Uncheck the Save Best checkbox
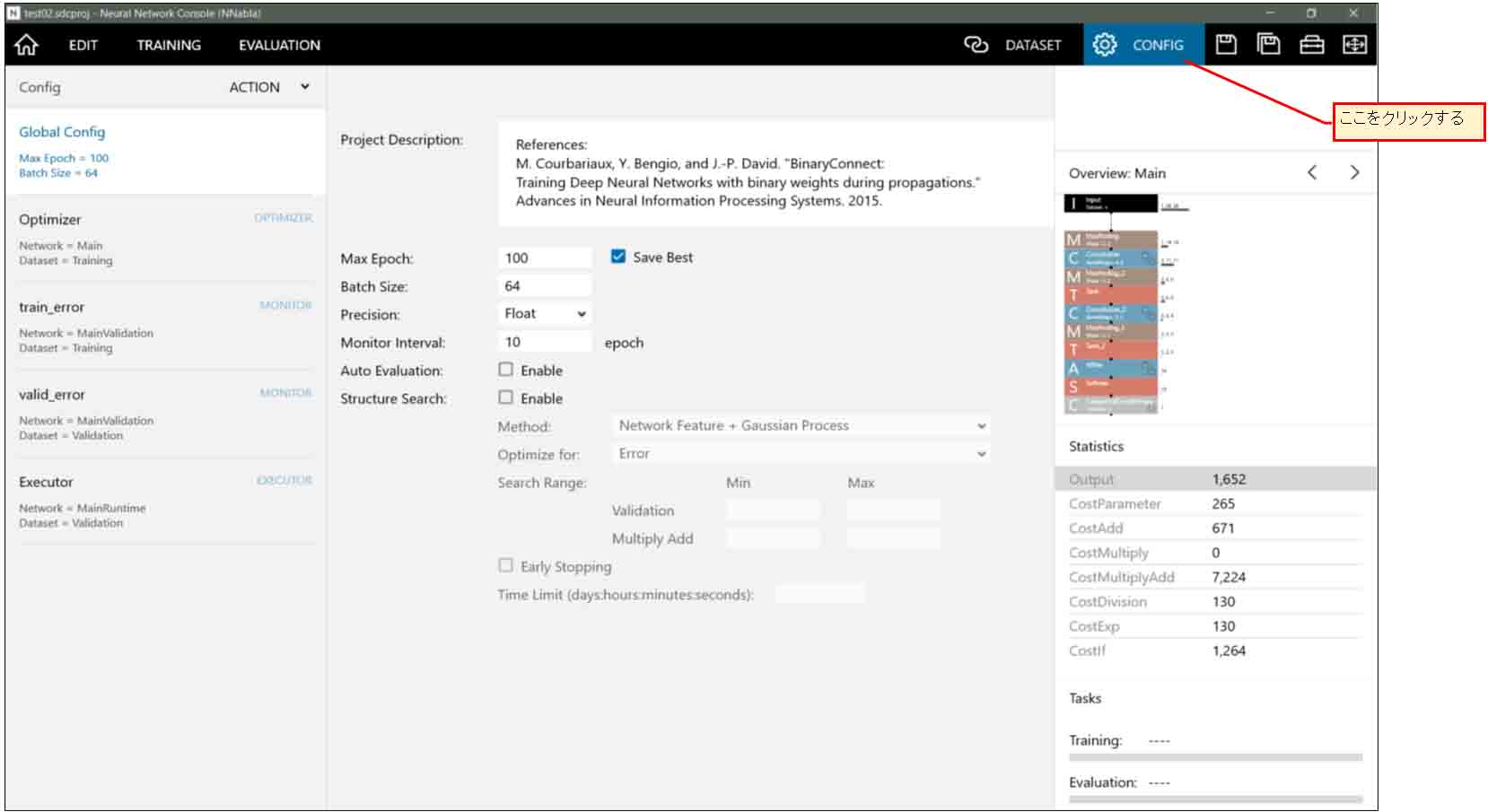Image resolution: width=1488 pixels, height=812 pixels. [x=618, y=257]
